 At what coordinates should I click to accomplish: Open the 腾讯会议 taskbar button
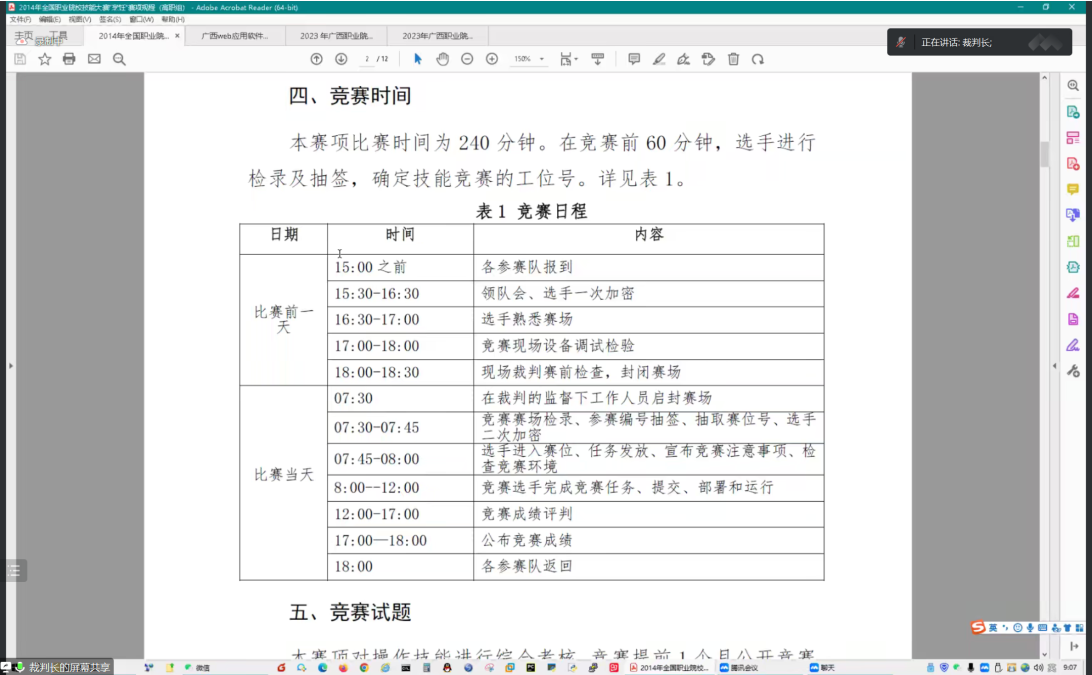[739, 667]
